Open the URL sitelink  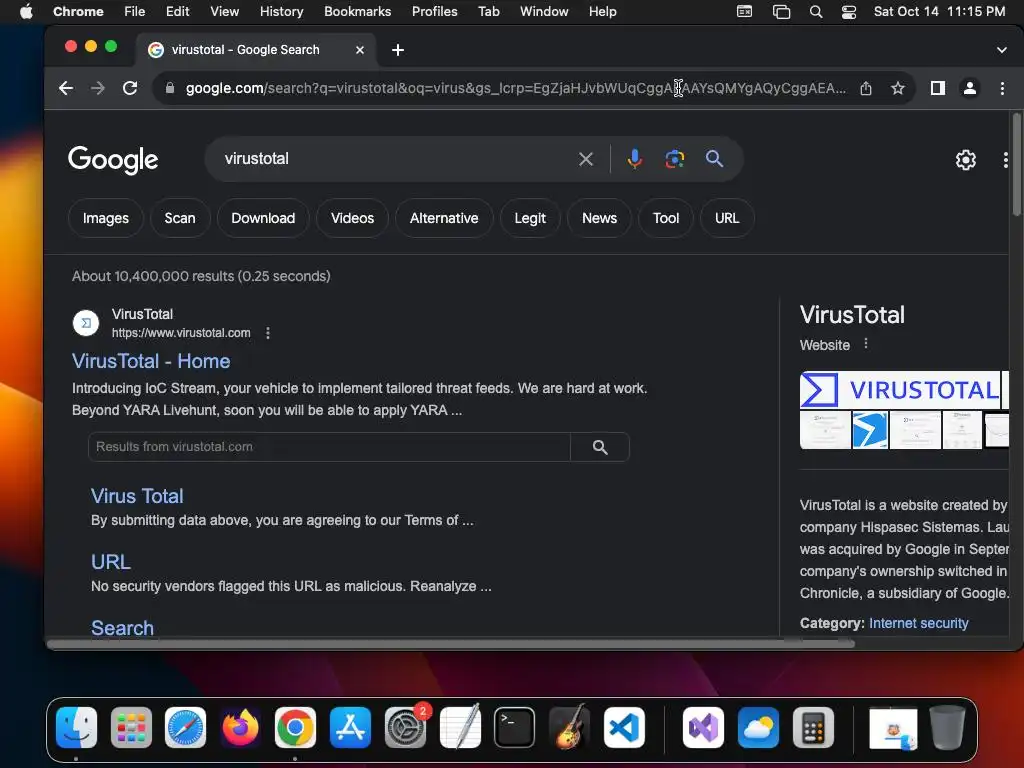(111, 562)
